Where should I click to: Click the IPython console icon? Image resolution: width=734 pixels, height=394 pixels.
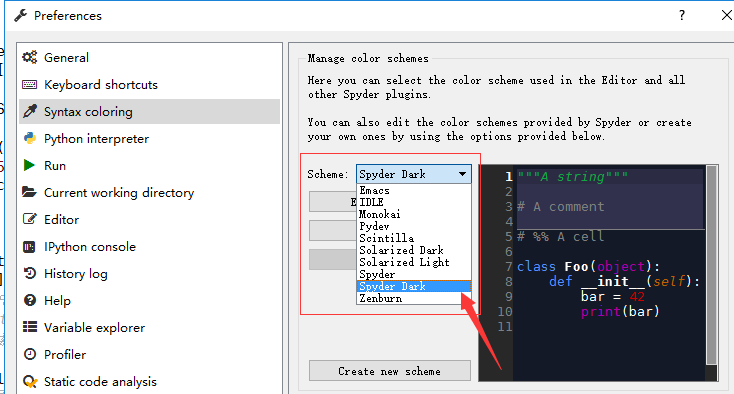tap(29, 247)
